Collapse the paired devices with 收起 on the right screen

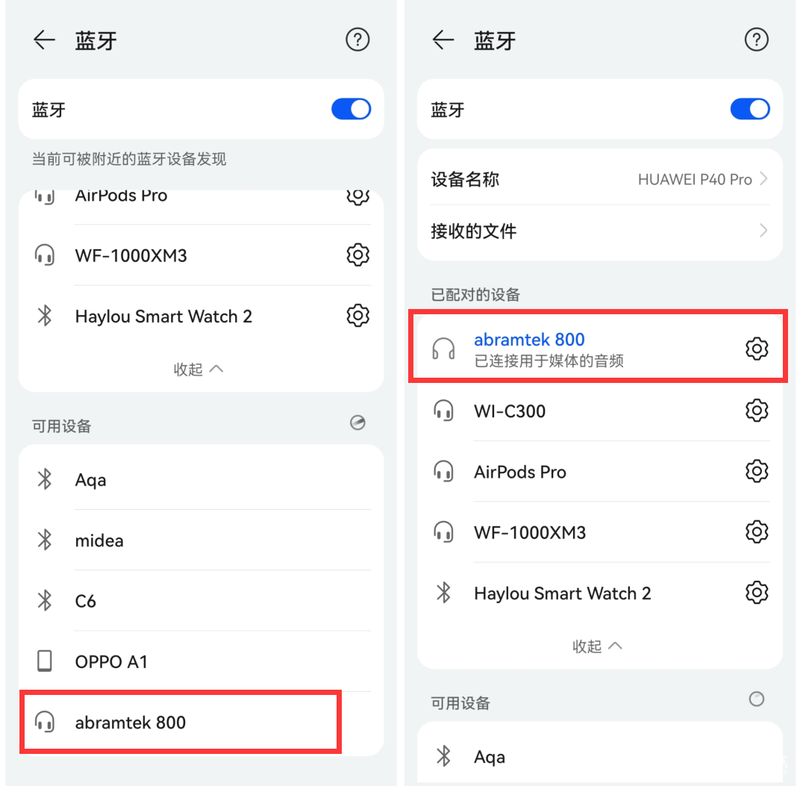tap(597, 646)
